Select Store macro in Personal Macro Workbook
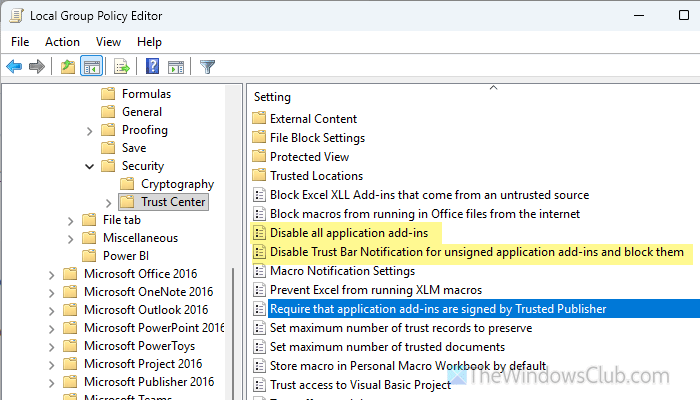The image size is (700, 400). pyautogui.click(x=408, y=366)
